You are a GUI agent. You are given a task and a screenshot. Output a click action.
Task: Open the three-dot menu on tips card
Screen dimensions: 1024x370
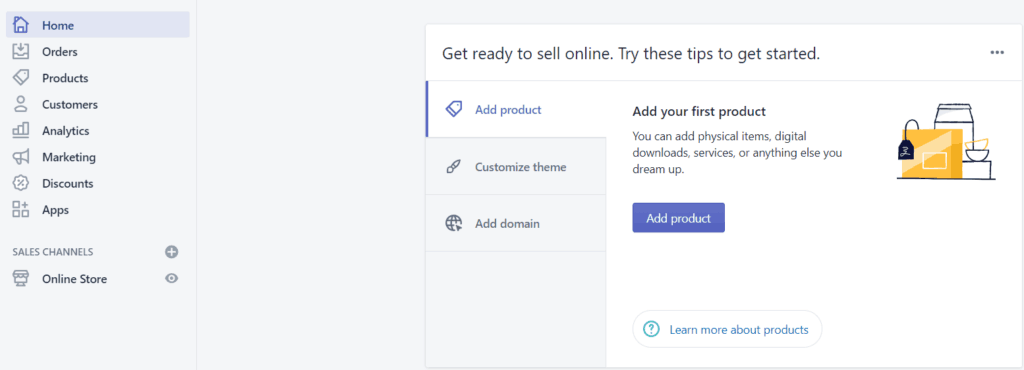pos(997,53)
